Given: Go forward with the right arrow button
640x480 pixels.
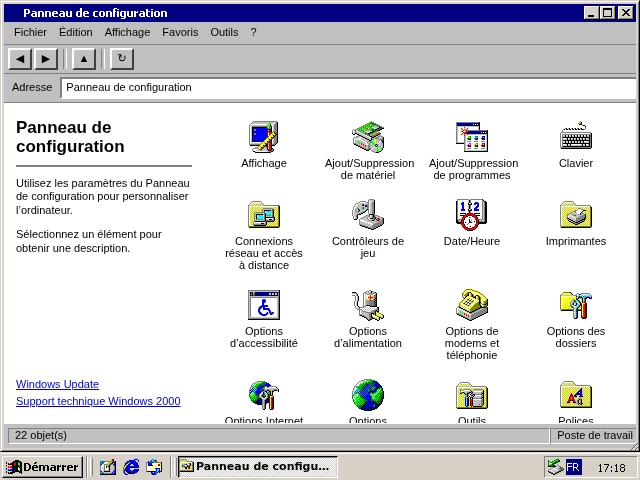Looking at the screenshot, I should [x=46, y=59].
